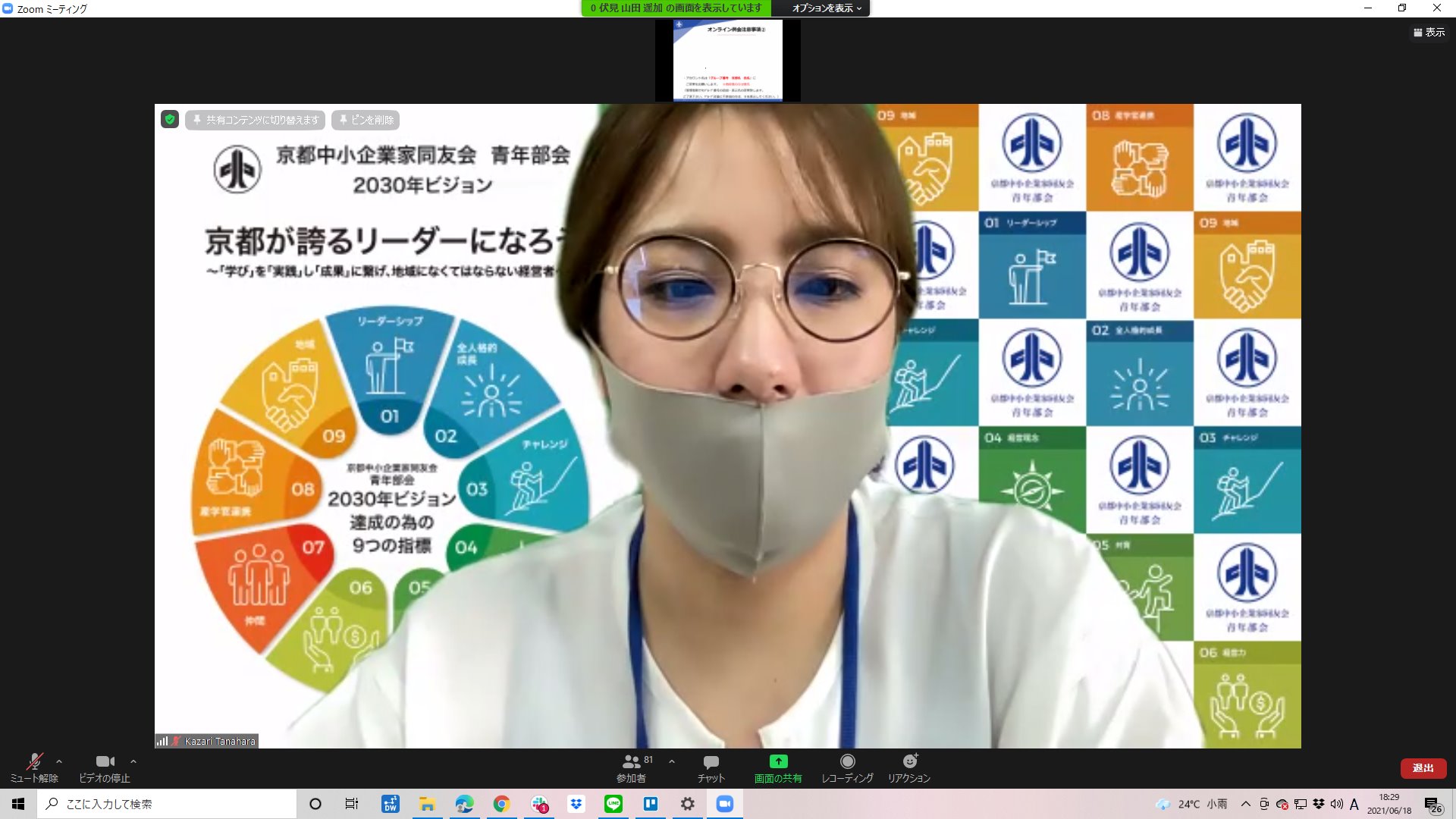
Task: Open Dropbox from taskbar
Action: tap(576, 804)
